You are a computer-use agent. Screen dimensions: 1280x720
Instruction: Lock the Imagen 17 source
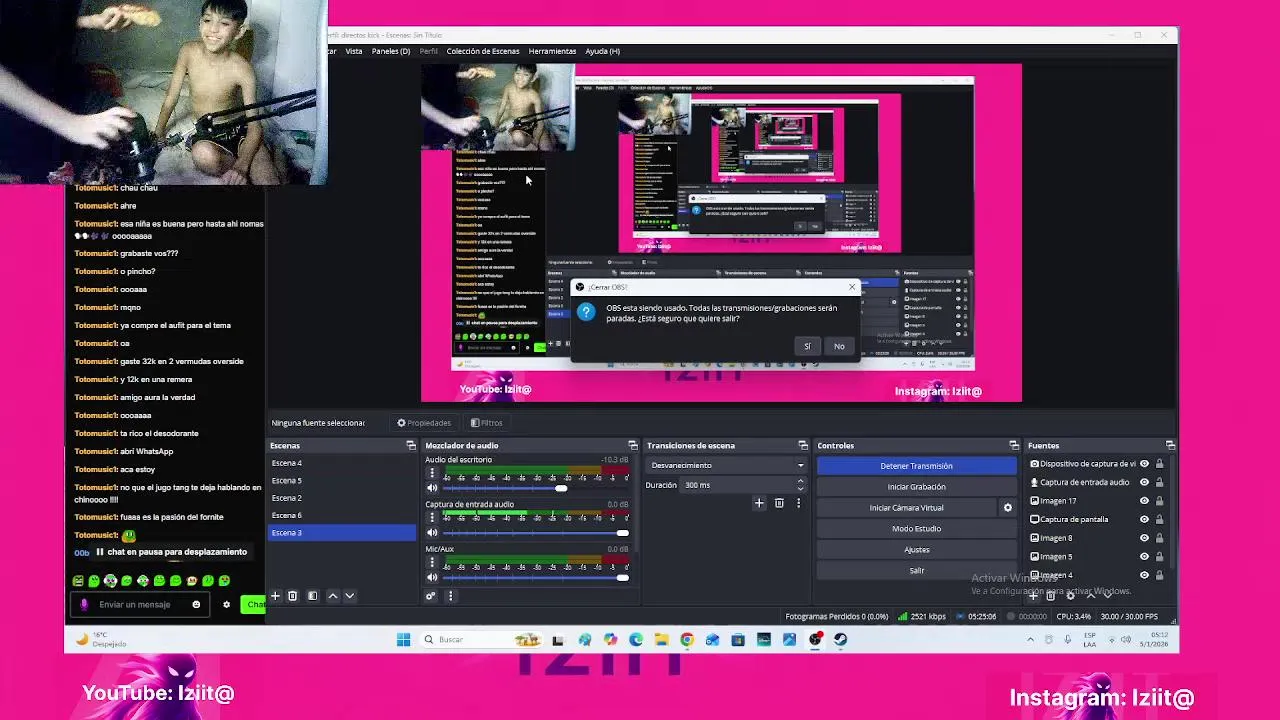tap(1159, 501)
